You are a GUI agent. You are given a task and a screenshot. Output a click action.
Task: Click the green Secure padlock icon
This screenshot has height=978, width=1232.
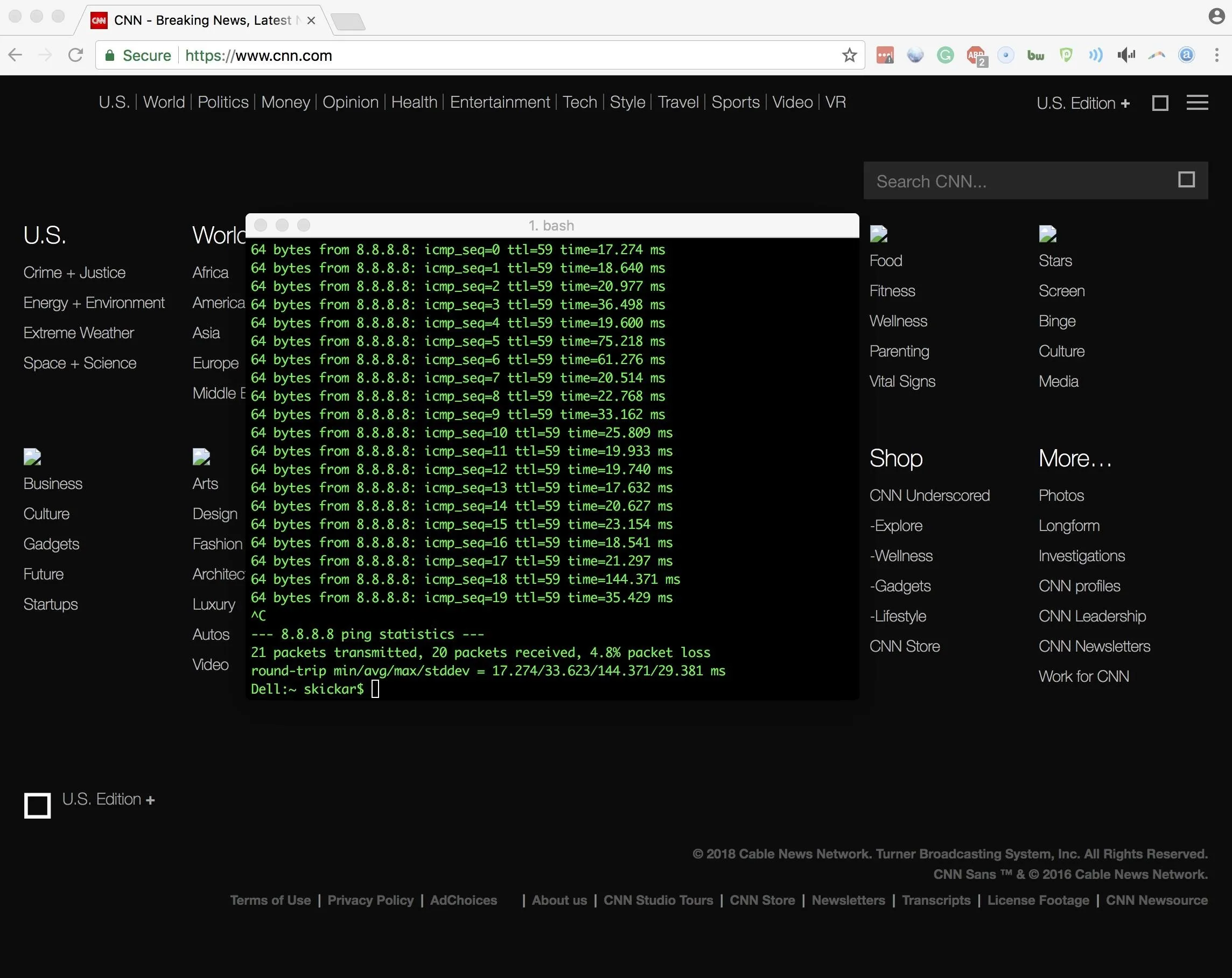(x=110, y=55)
